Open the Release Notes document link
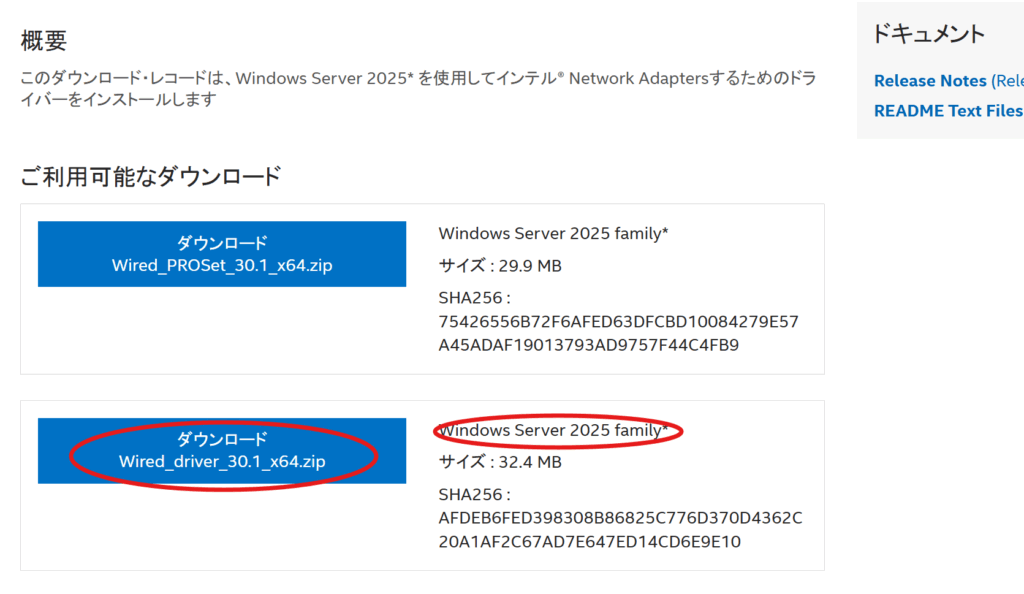 coord(930,81)
